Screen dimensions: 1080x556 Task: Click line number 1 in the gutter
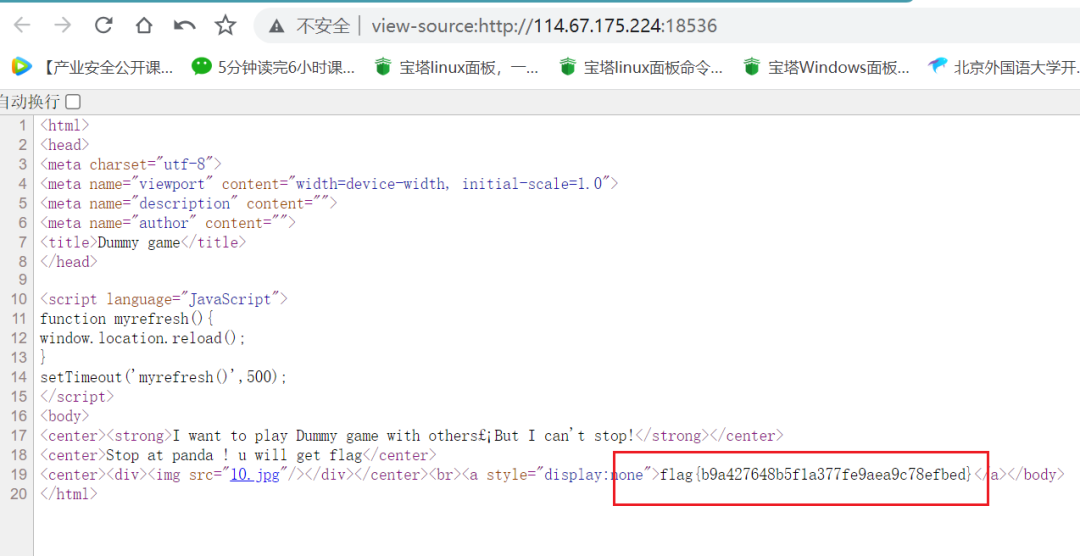pos(23,125)
